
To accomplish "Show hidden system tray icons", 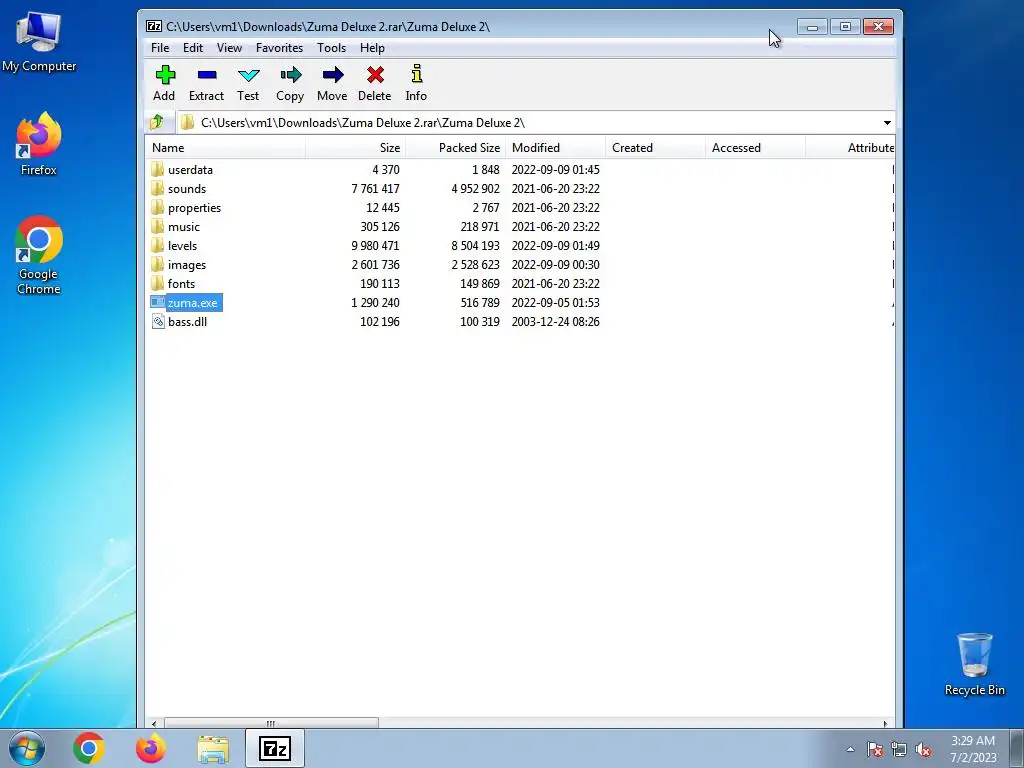I will [850, 749].
